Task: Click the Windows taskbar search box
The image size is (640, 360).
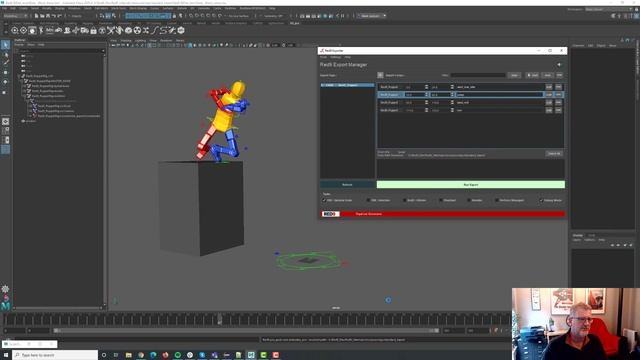Action: pyautogui.click(x=55, y=355)
